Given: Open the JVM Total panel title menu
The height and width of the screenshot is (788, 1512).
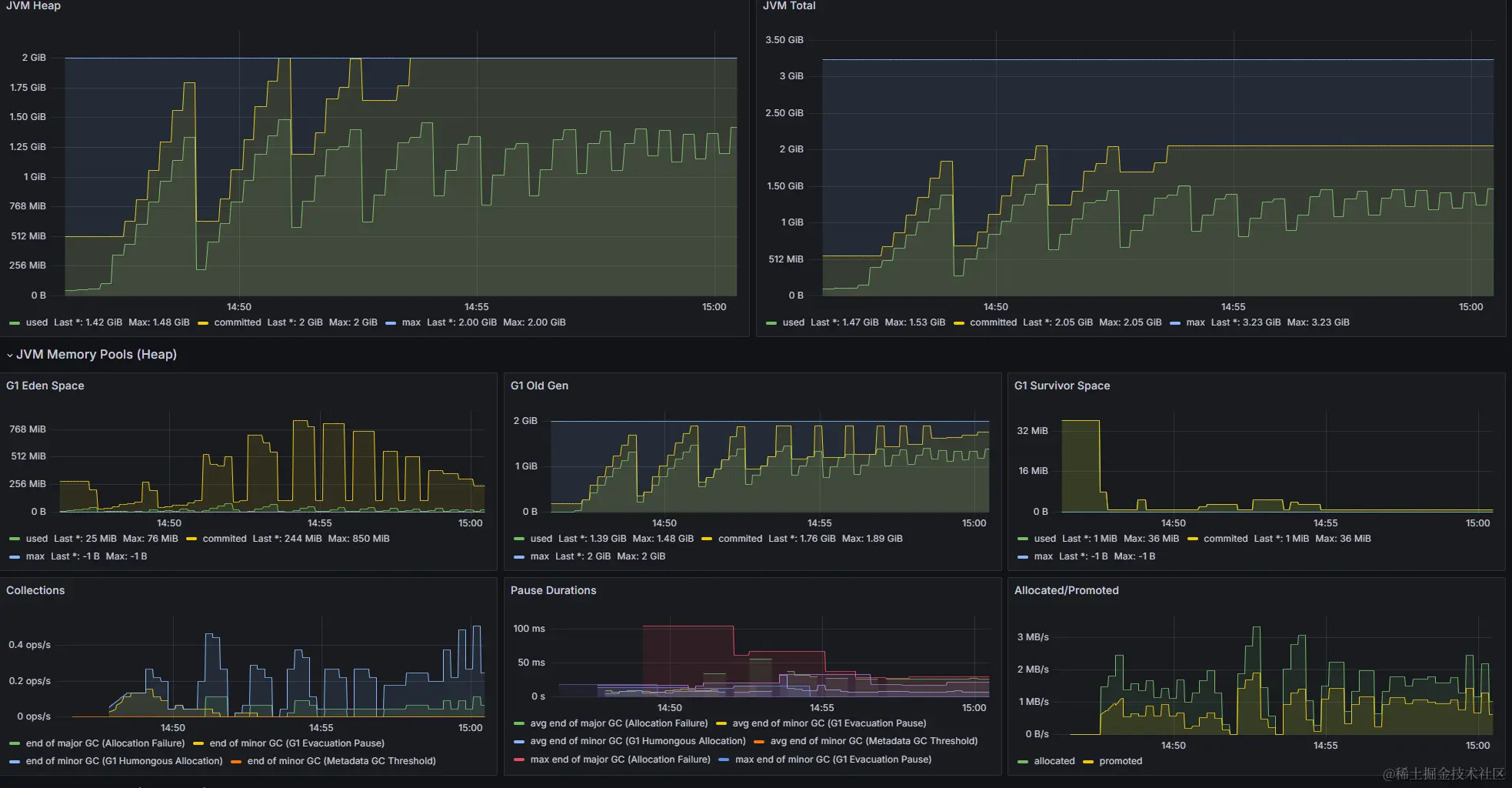Looking at the screenshot, I should [789, 5].
